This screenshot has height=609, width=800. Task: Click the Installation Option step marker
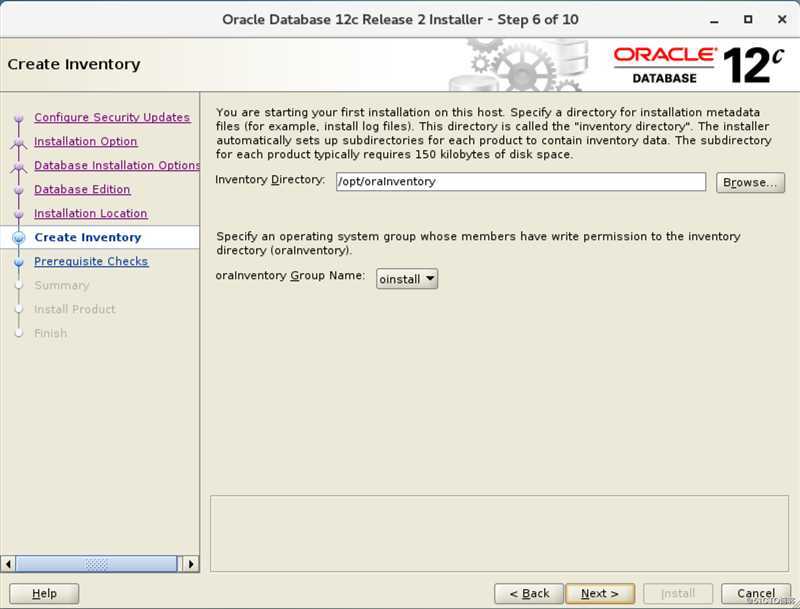(19, 142)
